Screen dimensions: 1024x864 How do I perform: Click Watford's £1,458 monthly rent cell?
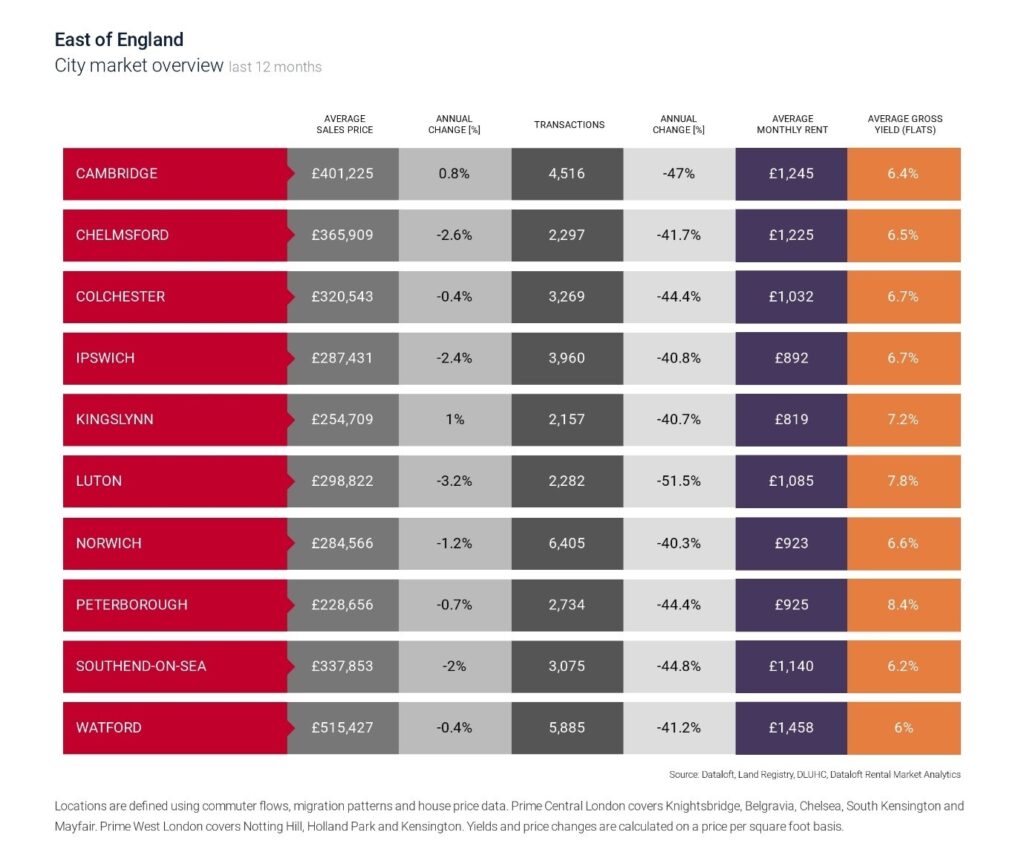tap(791, 728)
